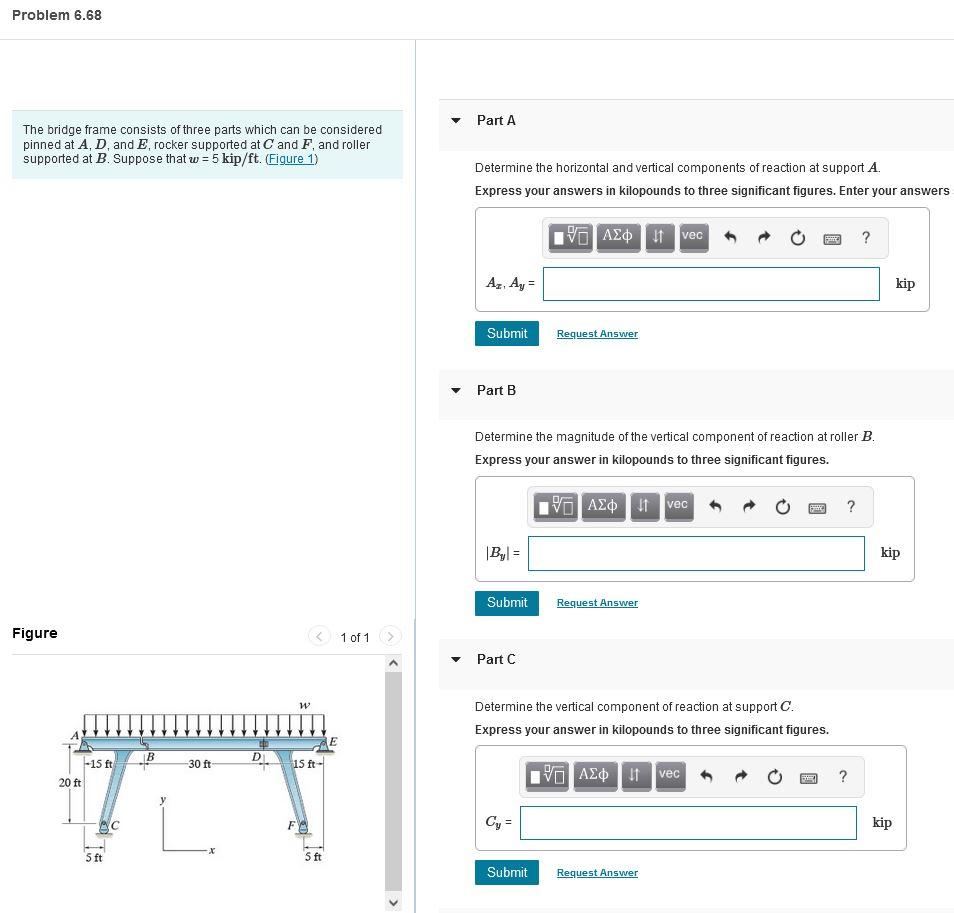Image resolution: width=954 pixels, height=913 pixels.
Task: Select vec button in Part B toolbar
Action: [x=678, y=506]
